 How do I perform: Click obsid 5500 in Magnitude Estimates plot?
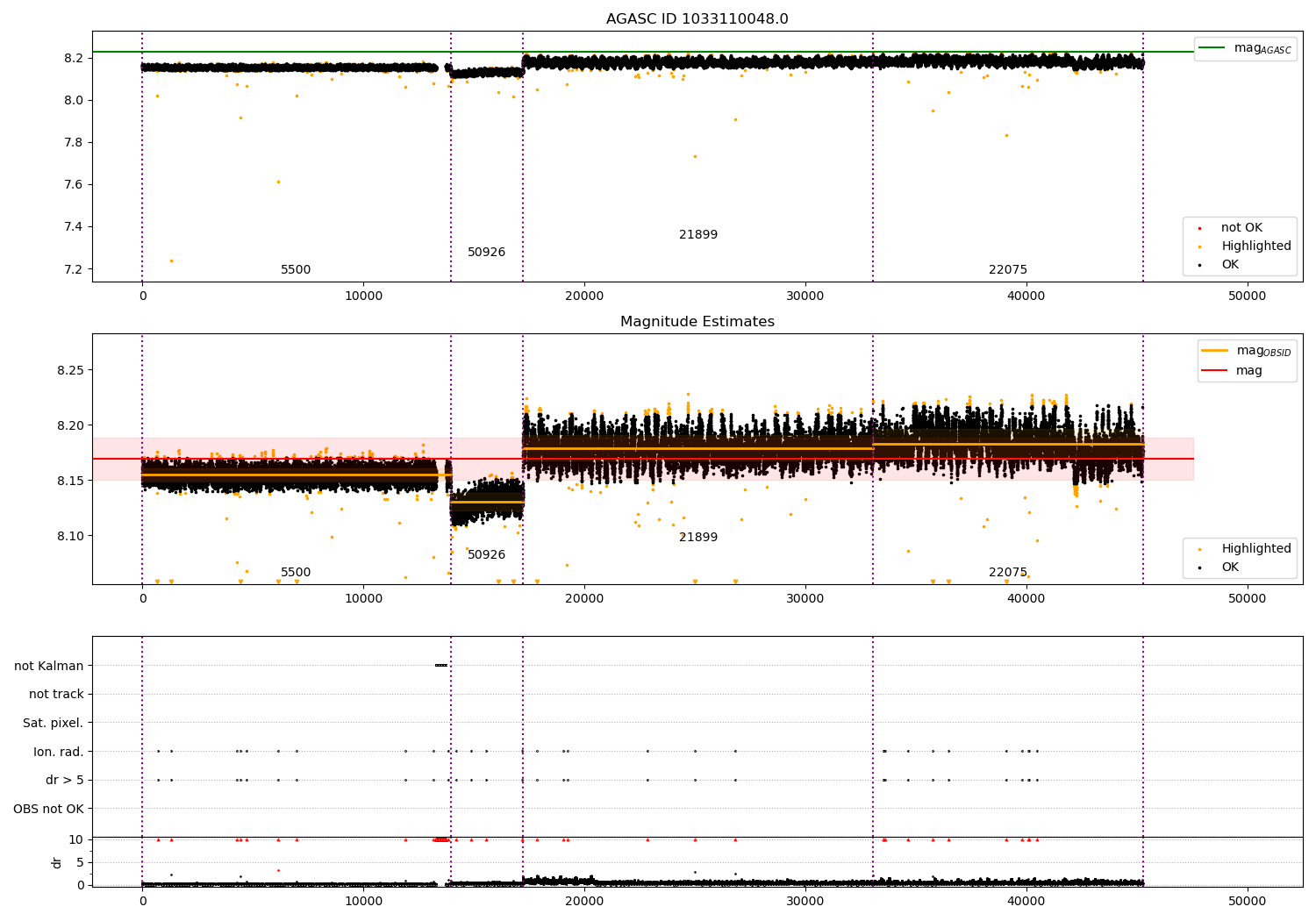click(x=296, y=573)
